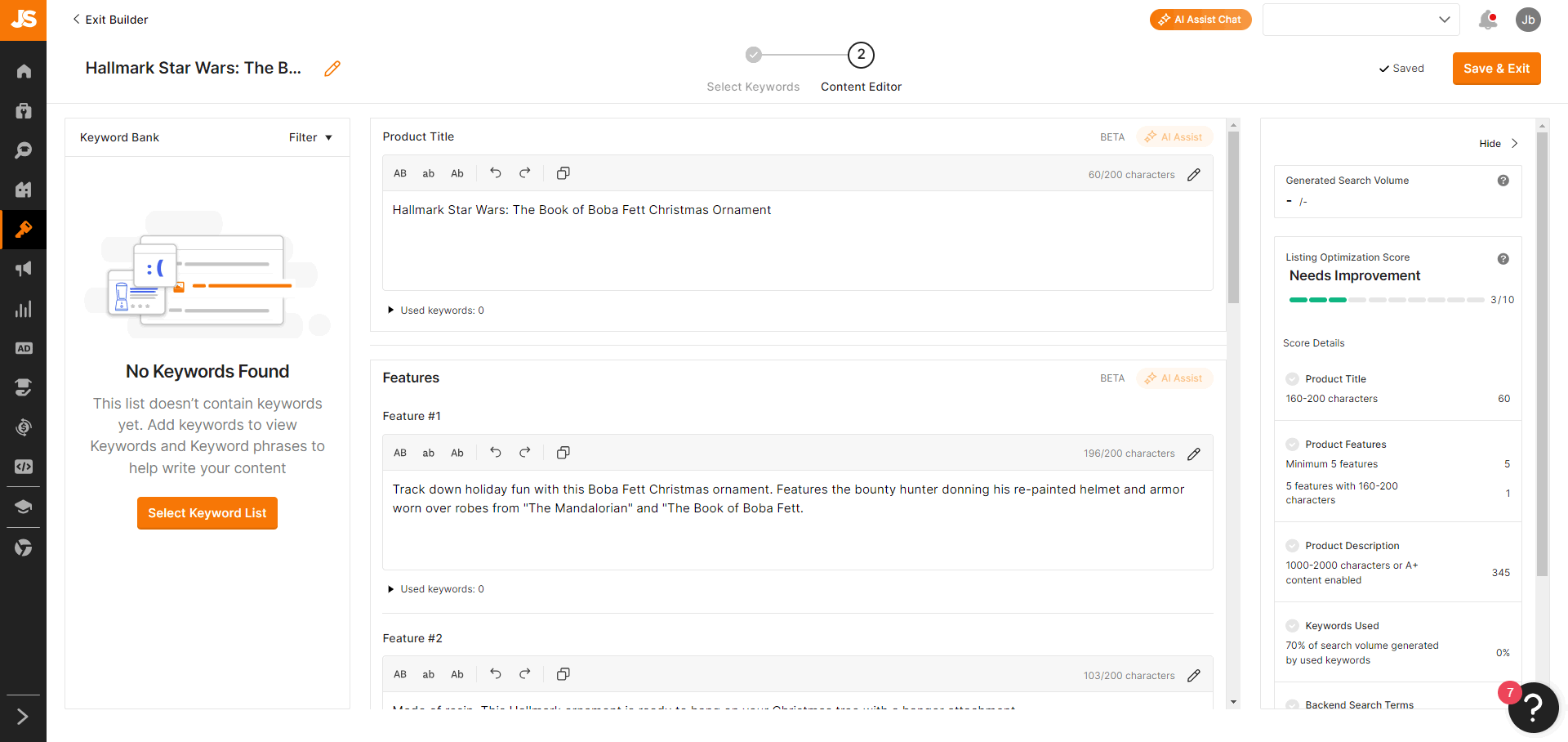The width and height of the screenshot is (1568, 742).
Task: Undo in Feature #1 toolbar
Action: click(496, 452)
